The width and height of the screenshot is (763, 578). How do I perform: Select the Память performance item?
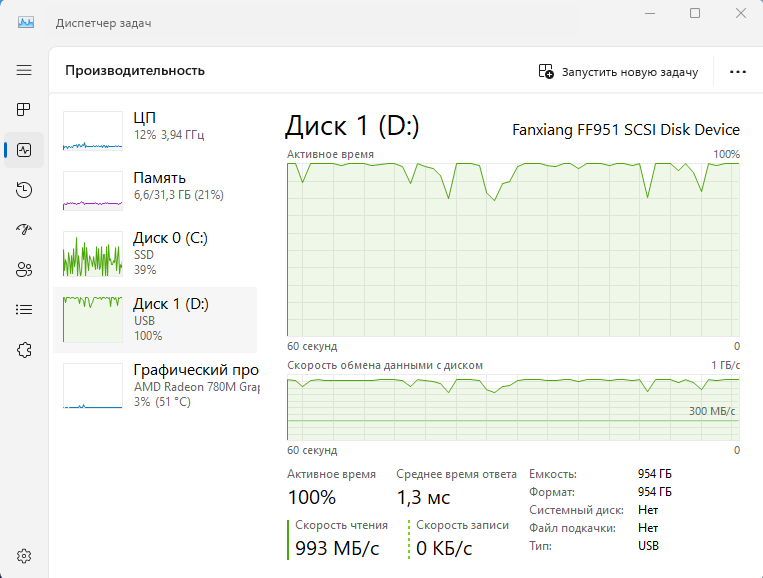(x=155, y=190)
